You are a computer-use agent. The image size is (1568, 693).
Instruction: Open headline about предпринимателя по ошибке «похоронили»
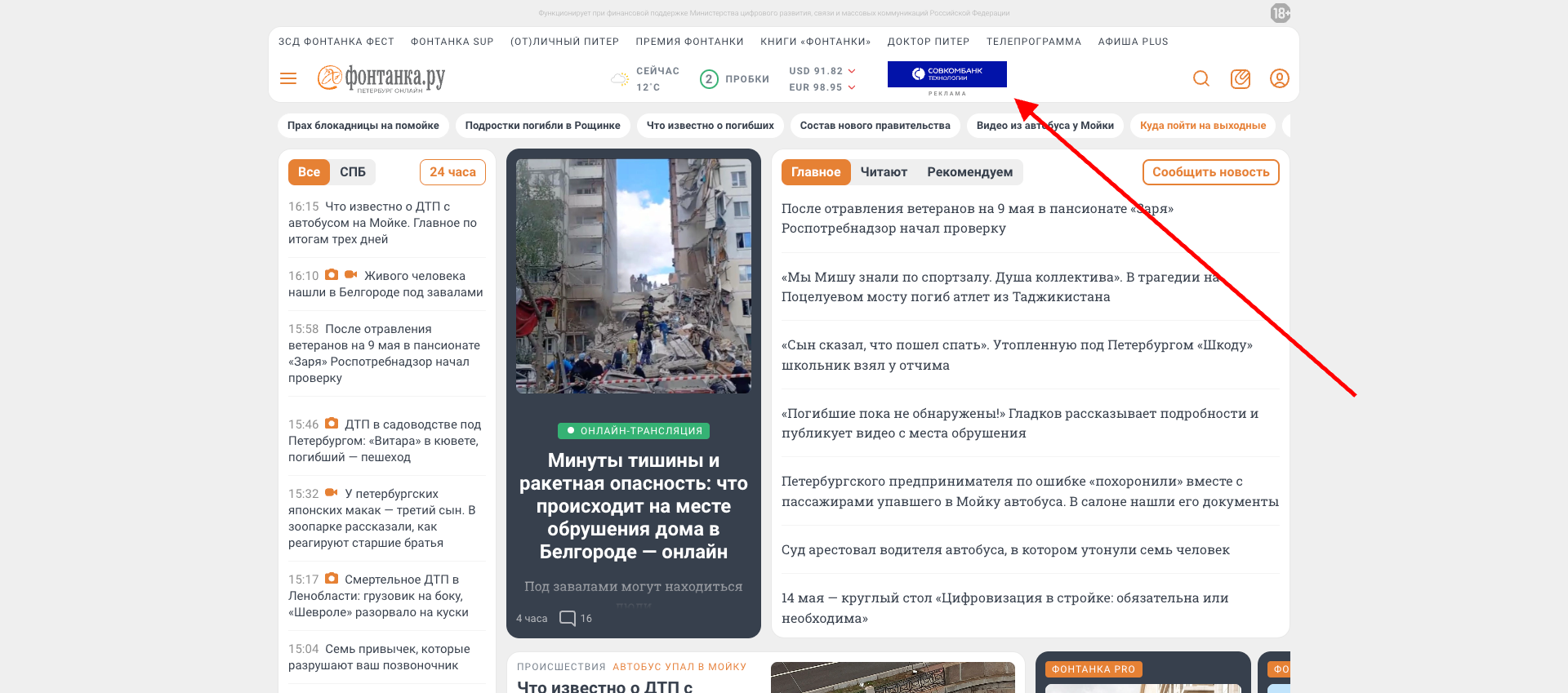pos(1030,491)
